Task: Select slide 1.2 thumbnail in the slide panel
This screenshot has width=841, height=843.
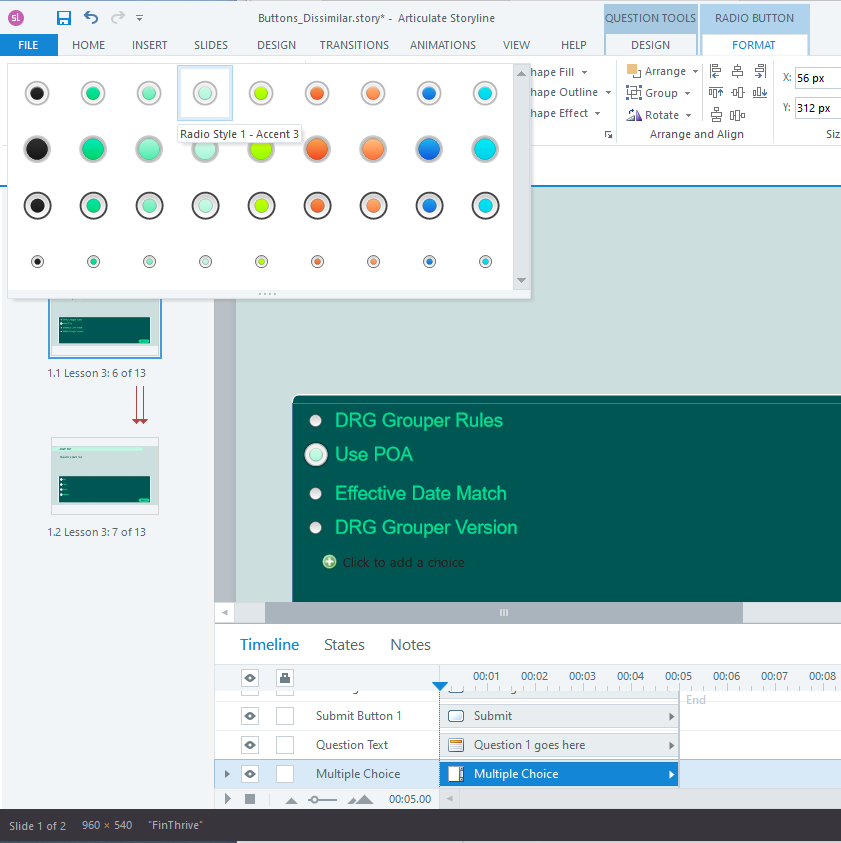Action: 105,476
